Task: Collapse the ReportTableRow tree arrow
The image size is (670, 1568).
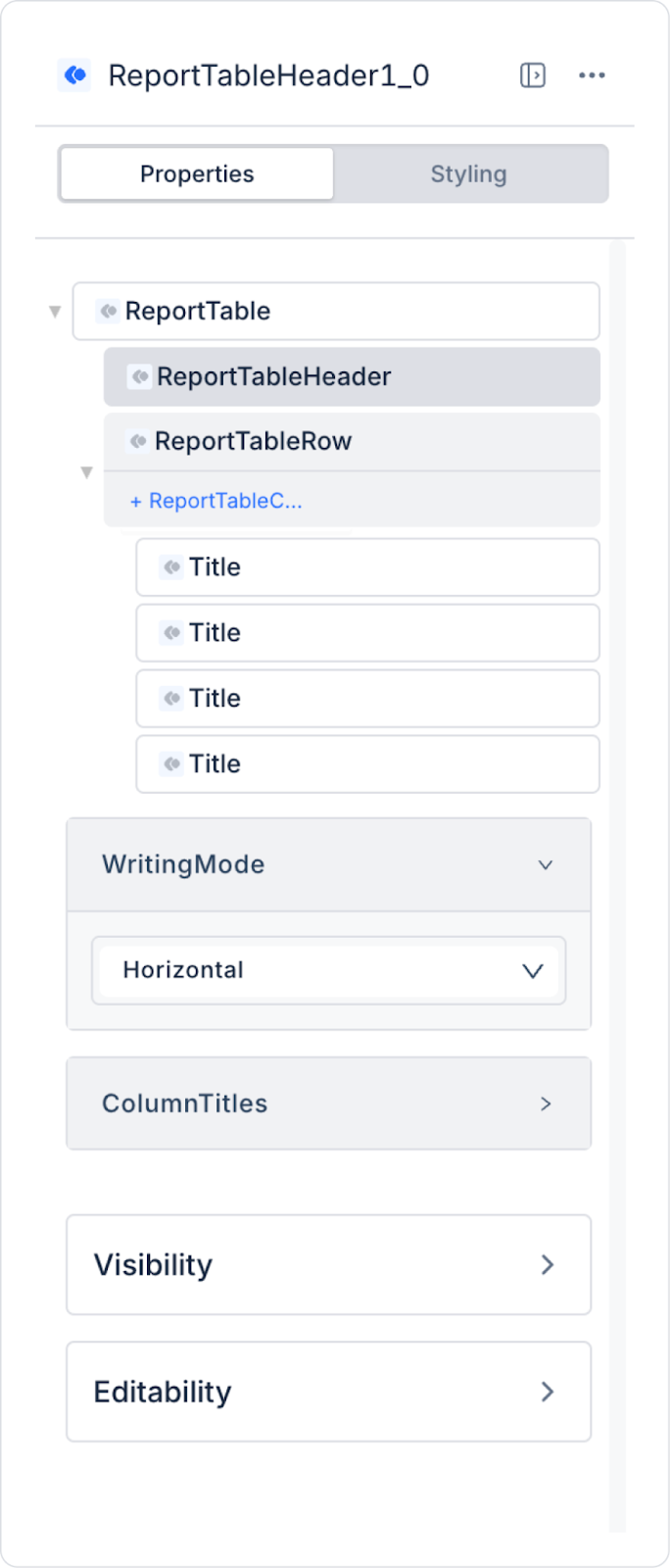Action: (x=86, y=472)
